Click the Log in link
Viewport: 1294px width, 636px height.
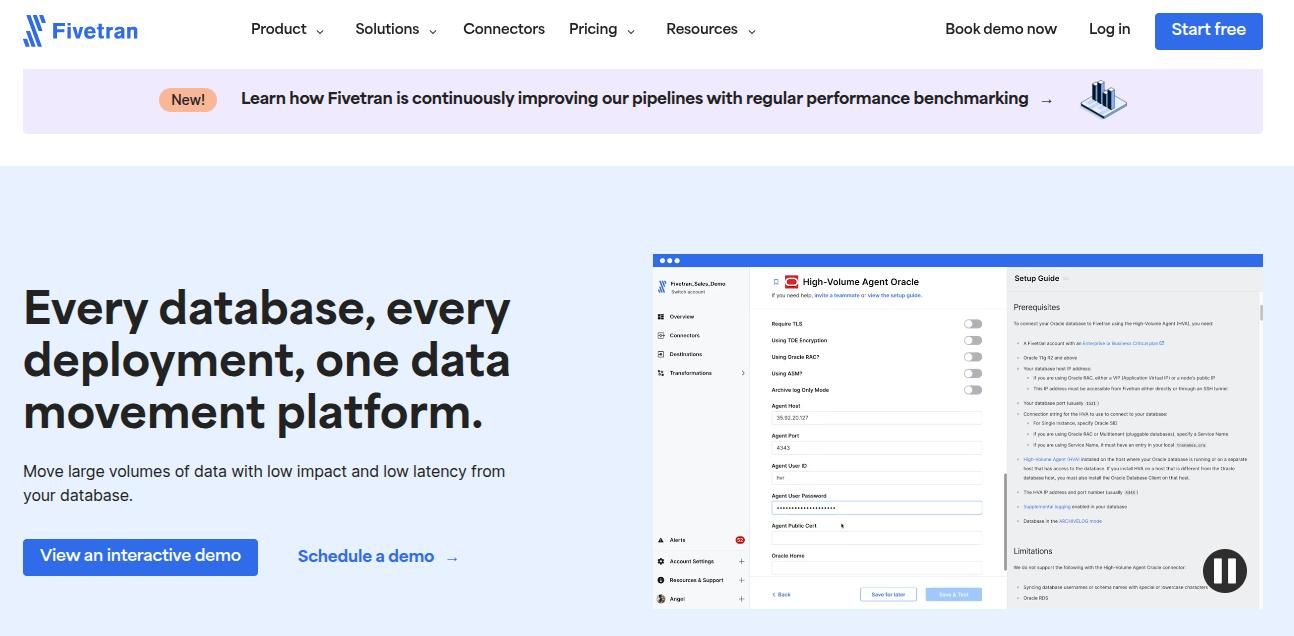[x=1110, y=29]
